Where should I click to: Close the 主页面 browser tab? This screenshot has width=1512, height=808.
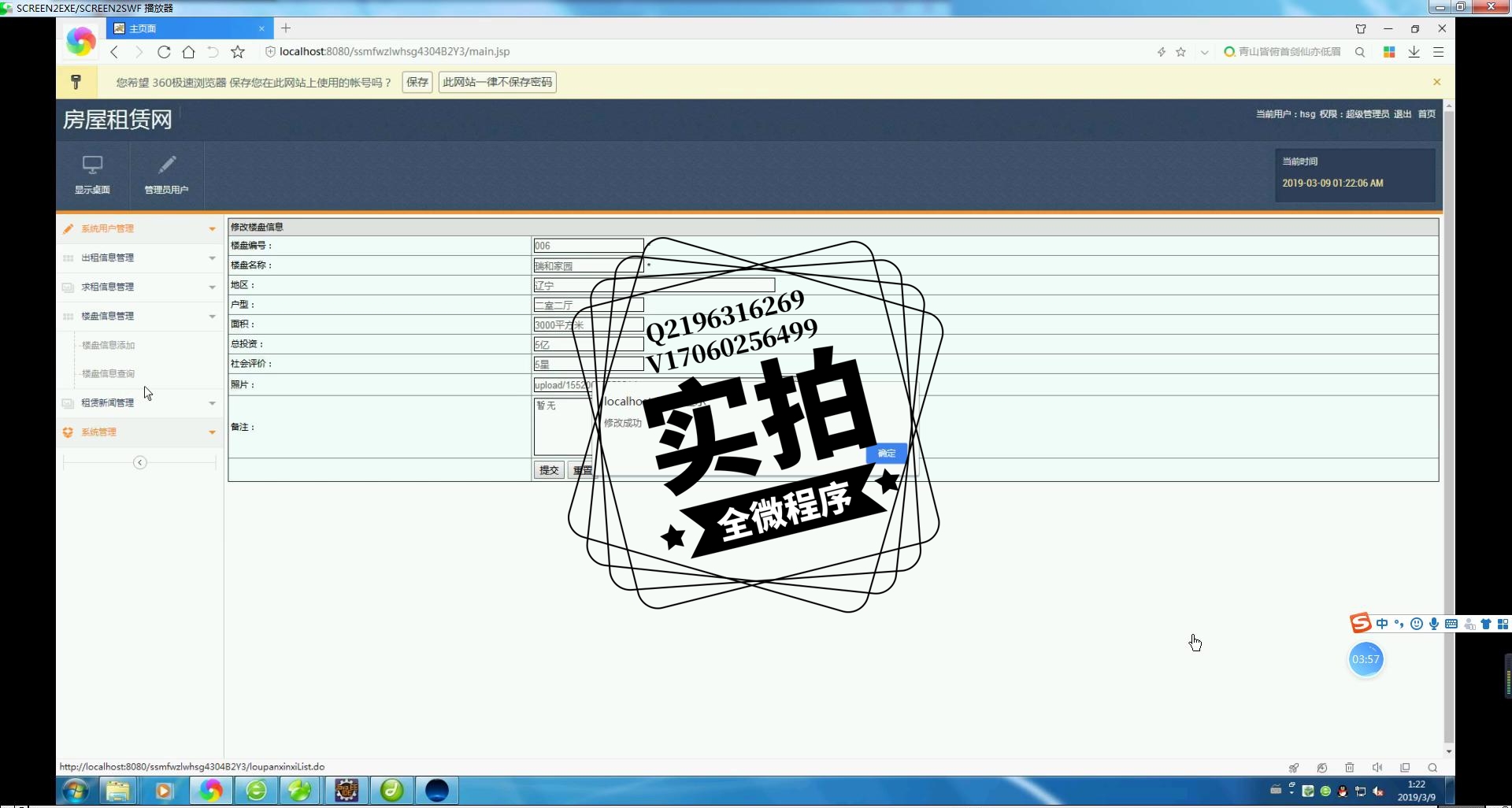(261, 28)
